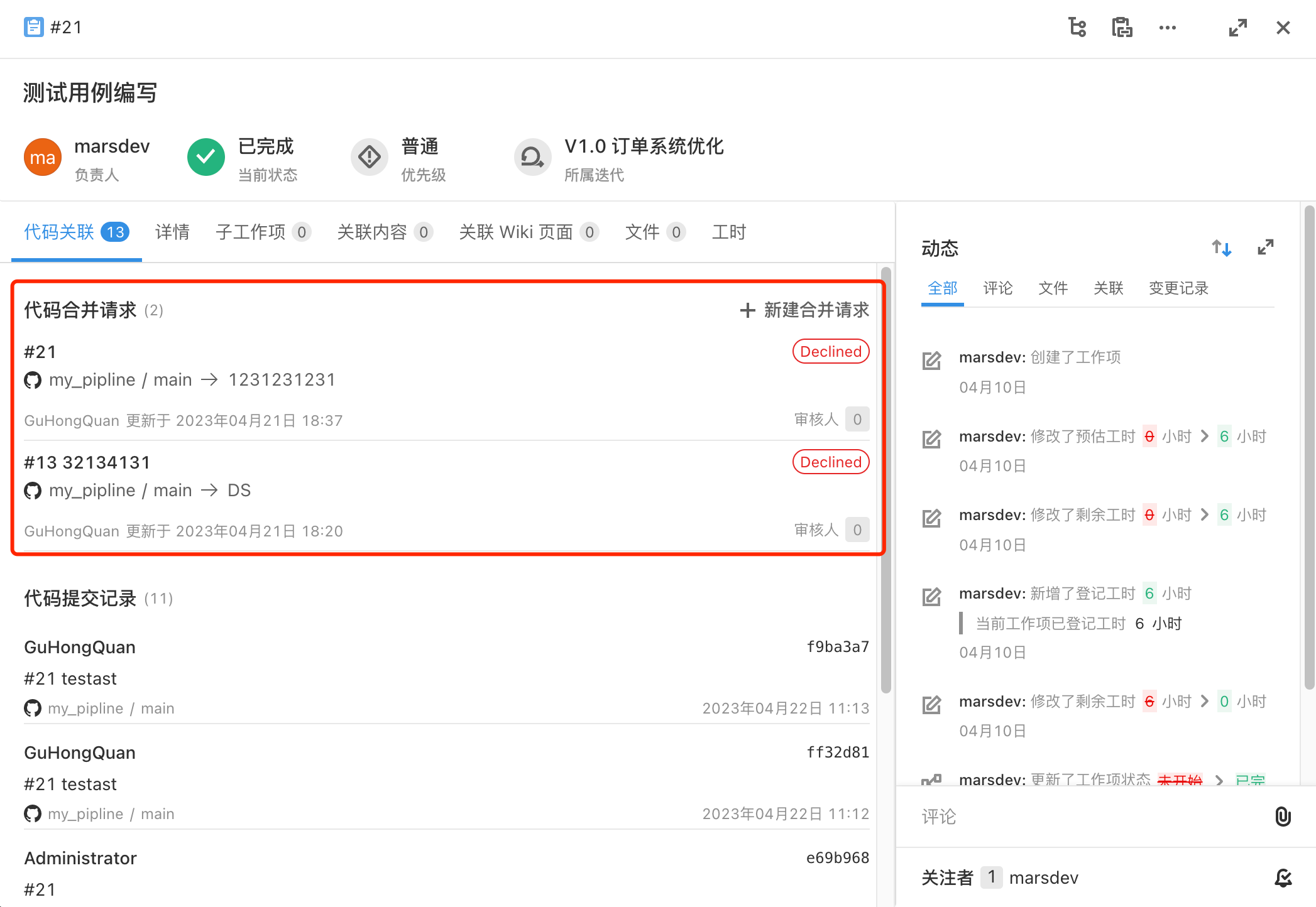Open the 关联内容 tab

385,232
